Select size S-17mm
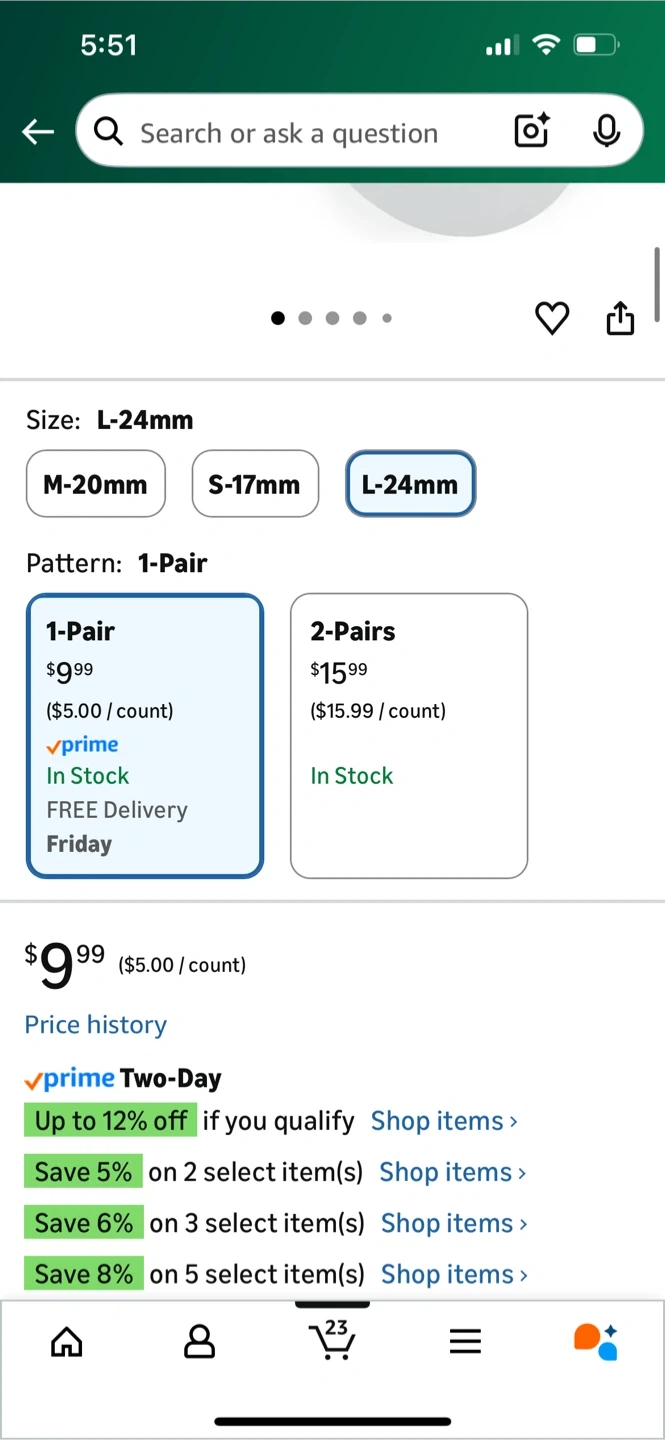Viewport: 665px width, 1440px height. pos(254,484)
